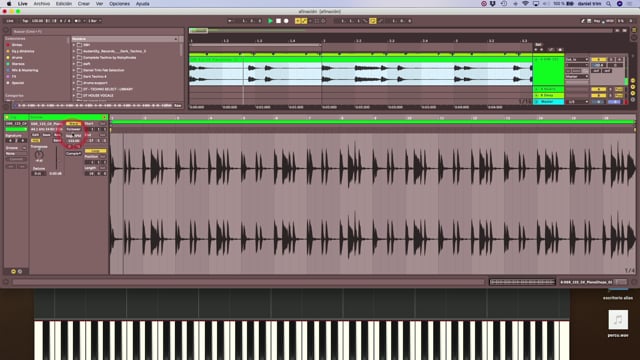Image resolution: width=640 pixels, height=360 pixels.
Task: Switch to the yellow Arrangement view selector
Action: coord(634,30)
